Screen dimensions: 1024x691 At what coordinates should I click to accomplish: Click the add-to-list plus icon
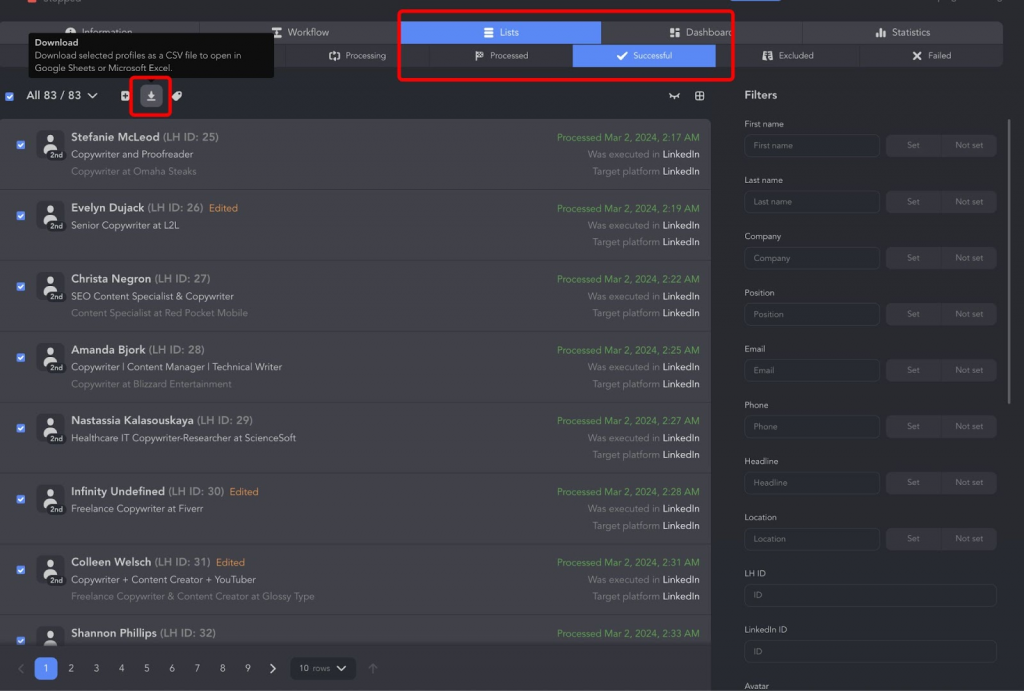125,96
